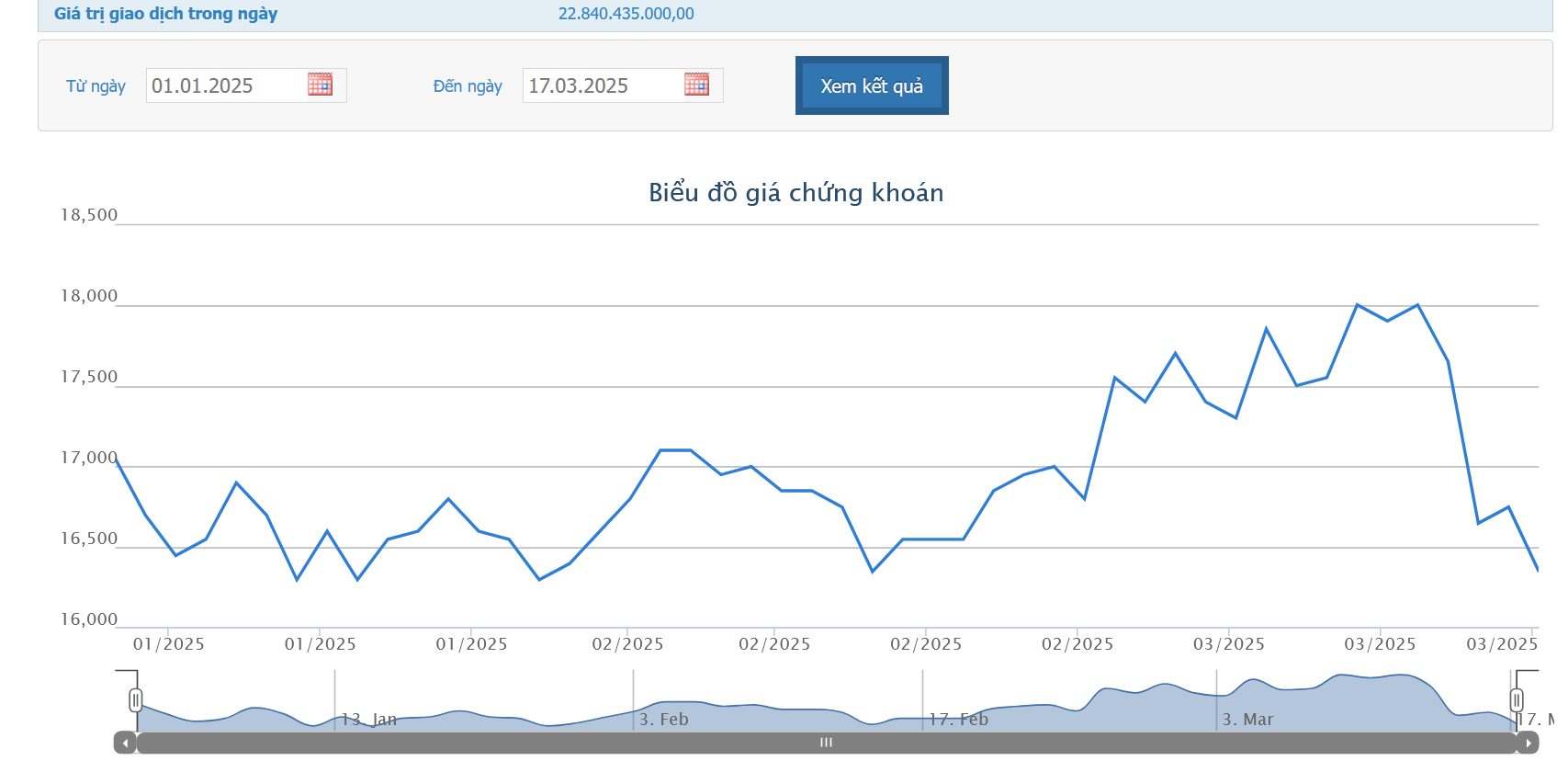Click the Giá trị giao dịch trong ngày label
The height and width of the screenshot is (772, 1568).
(165, 14)
